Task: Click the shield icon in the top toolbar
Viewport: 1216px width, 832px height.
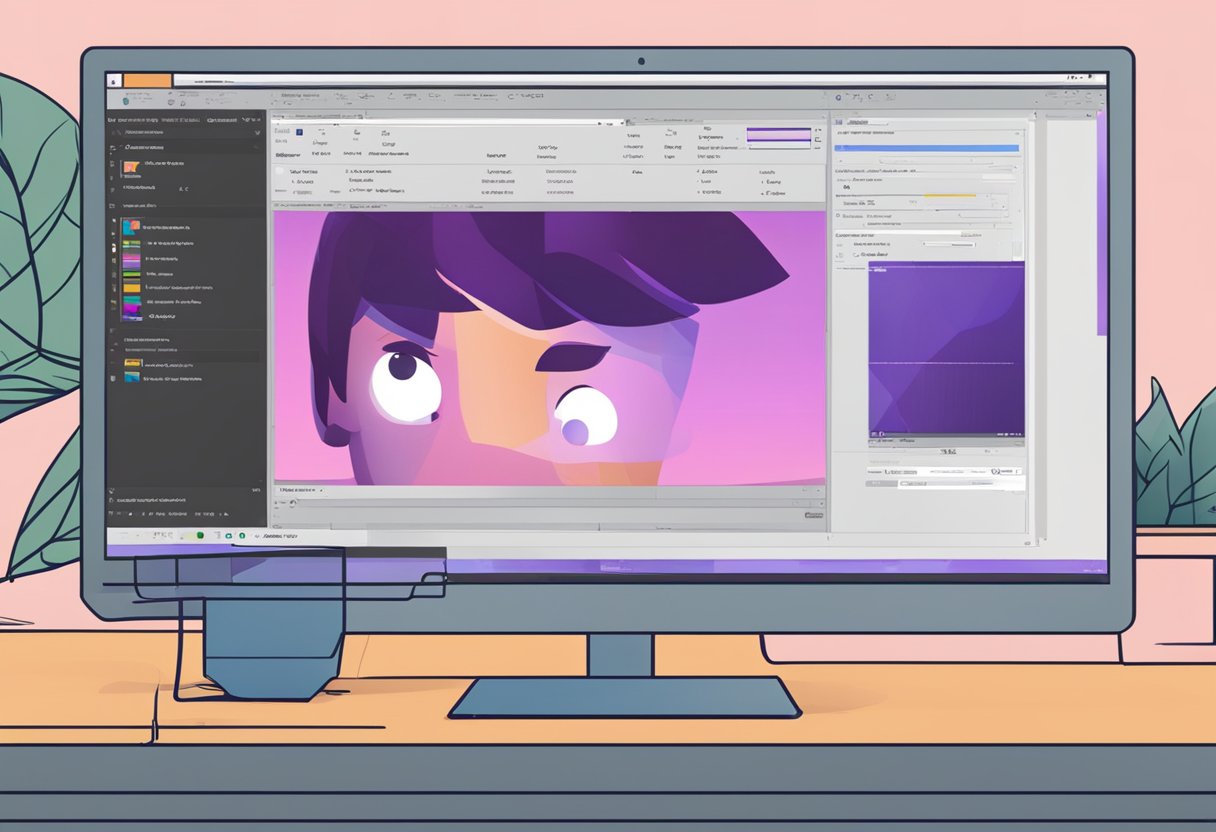Action: point(125,100)
